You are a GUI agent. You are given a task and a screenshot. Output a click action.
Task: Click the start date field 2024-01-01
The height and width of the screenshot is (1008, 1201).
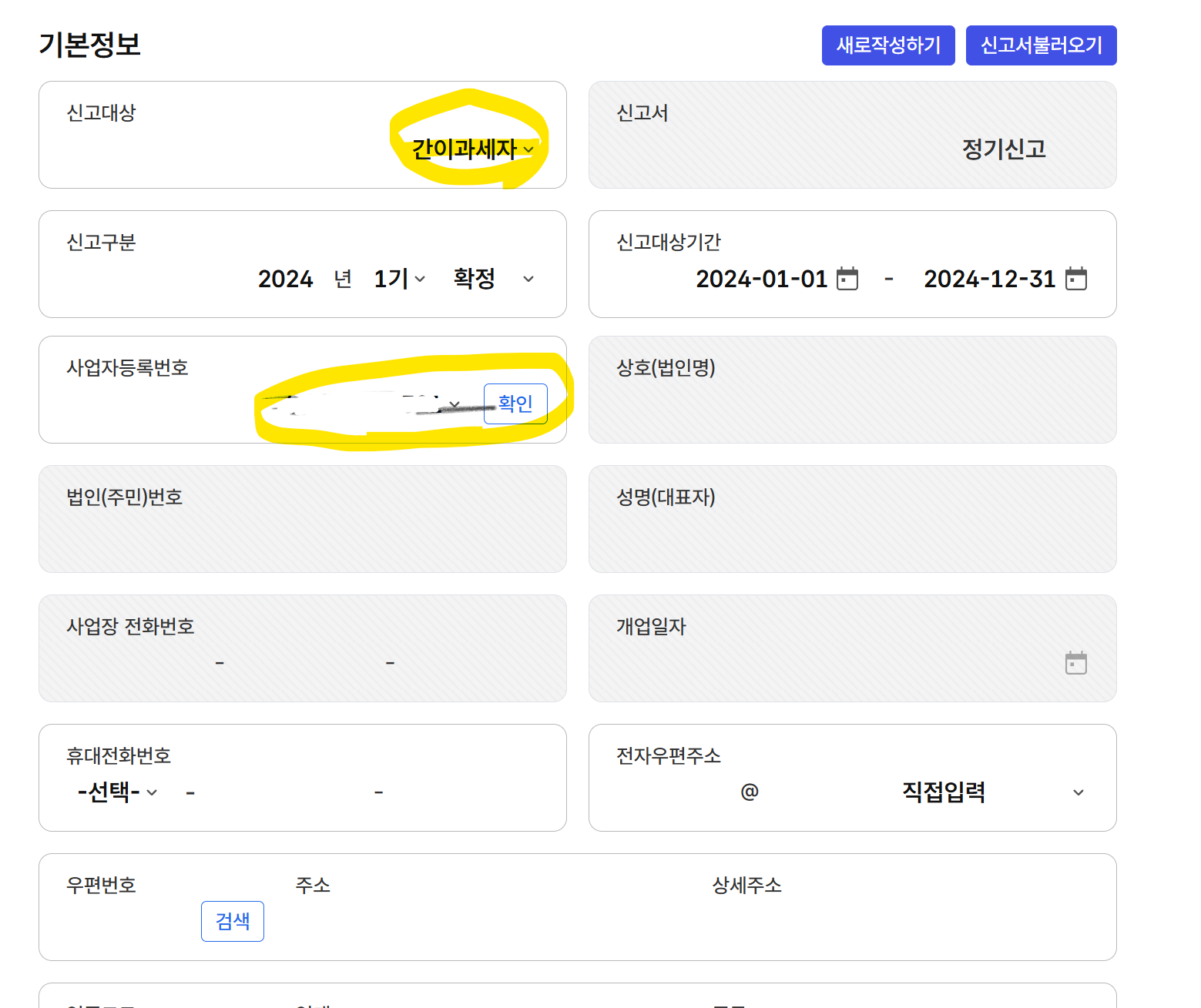761,278
